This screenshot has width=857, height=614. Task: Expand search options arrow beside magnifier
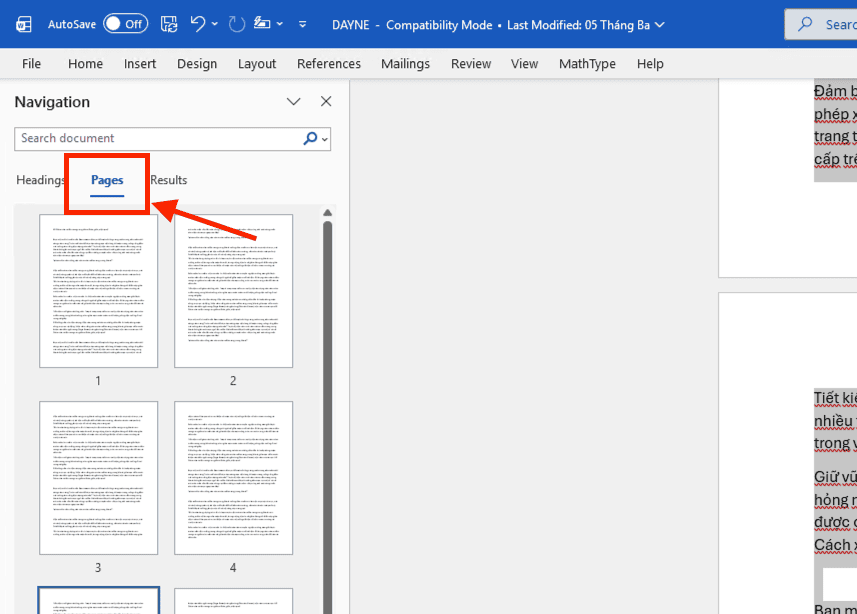[325, 139]
